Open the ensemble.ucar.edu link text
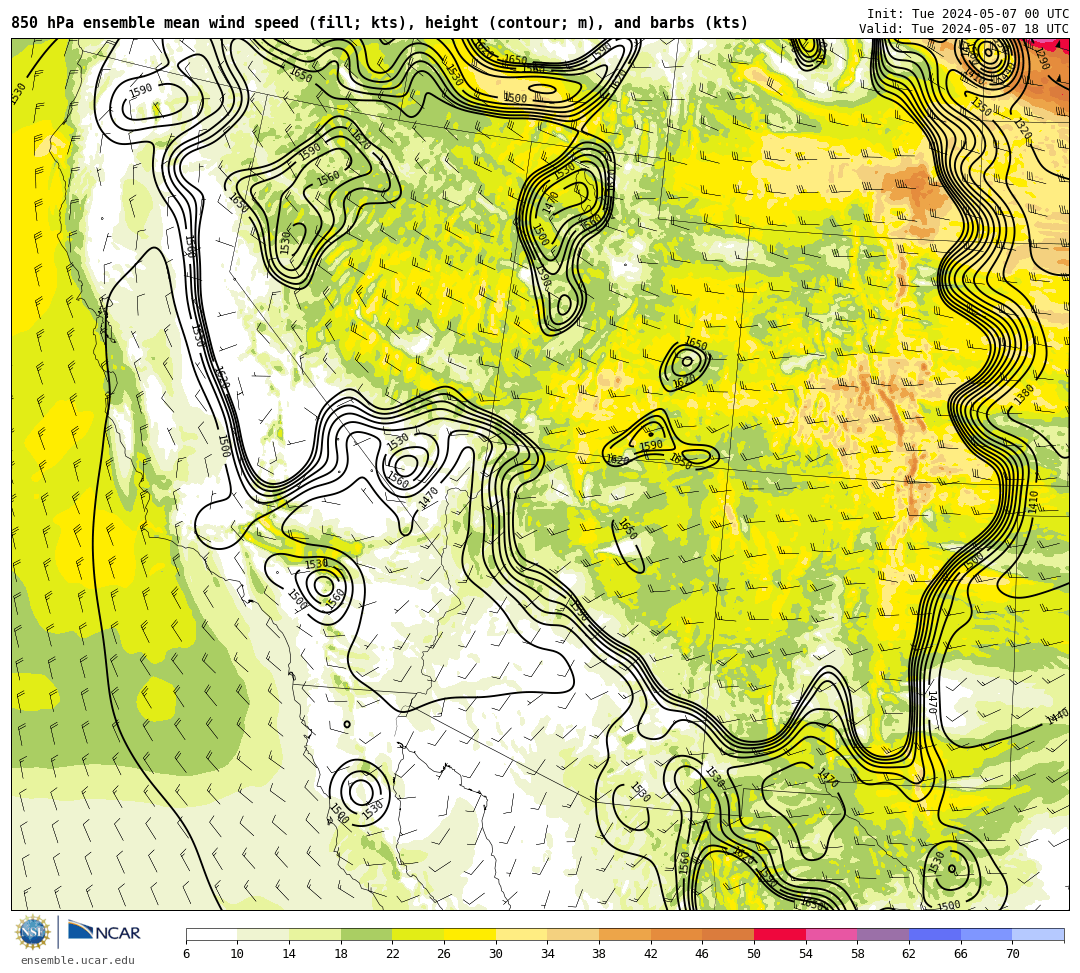Viewport: 1080px width, 973px height. coord(78,960)
